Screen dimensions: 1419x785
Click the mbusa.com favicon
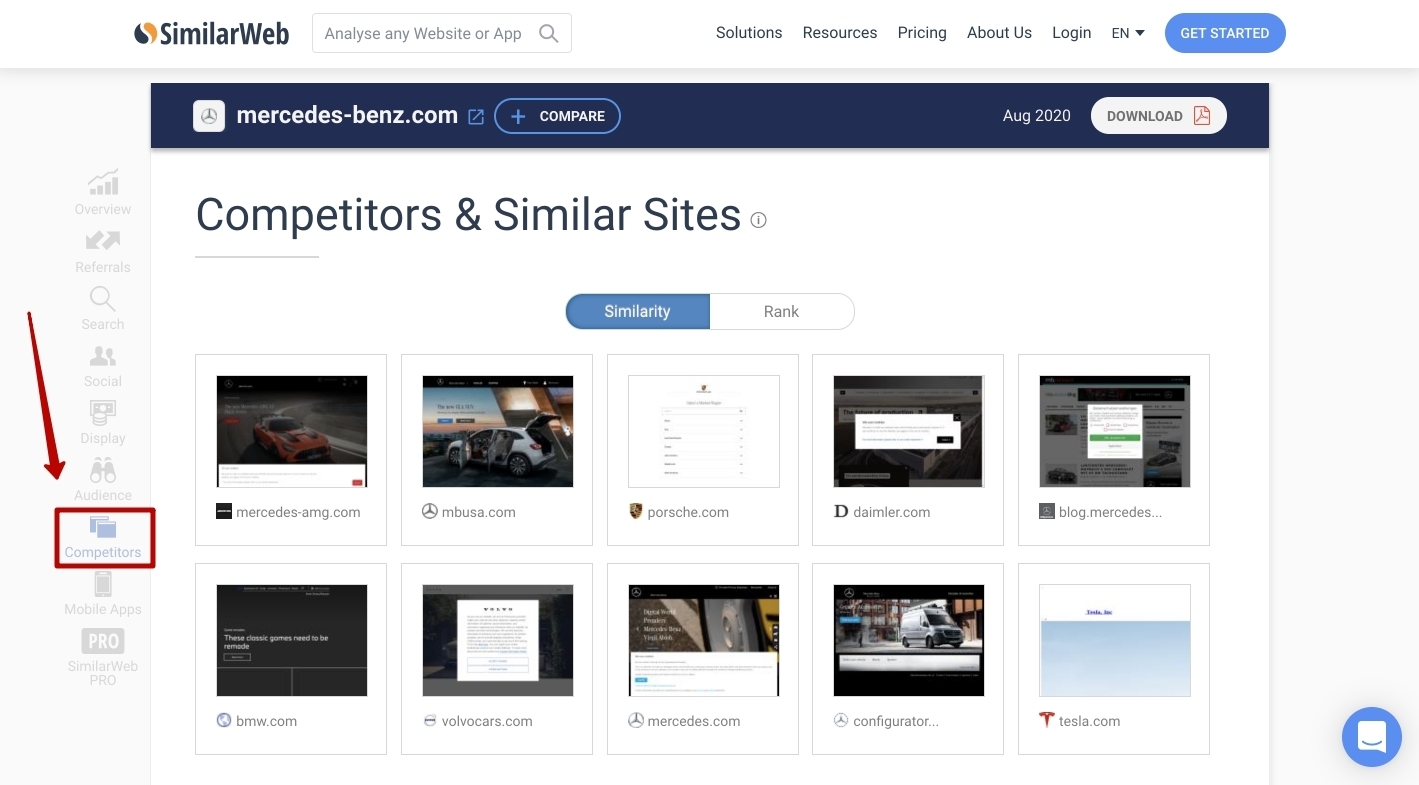[430, 511]
